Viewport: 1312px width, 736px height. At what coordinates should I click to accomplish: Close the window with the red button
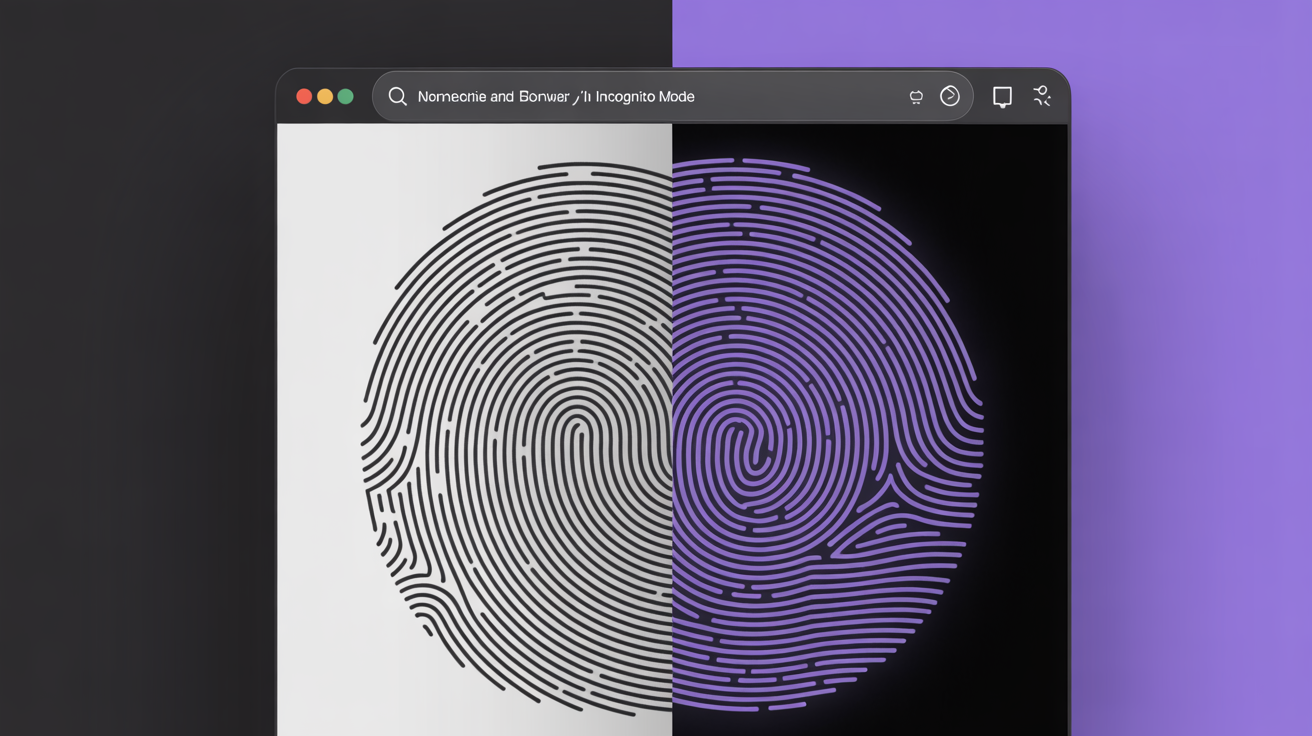pos(304,97)
